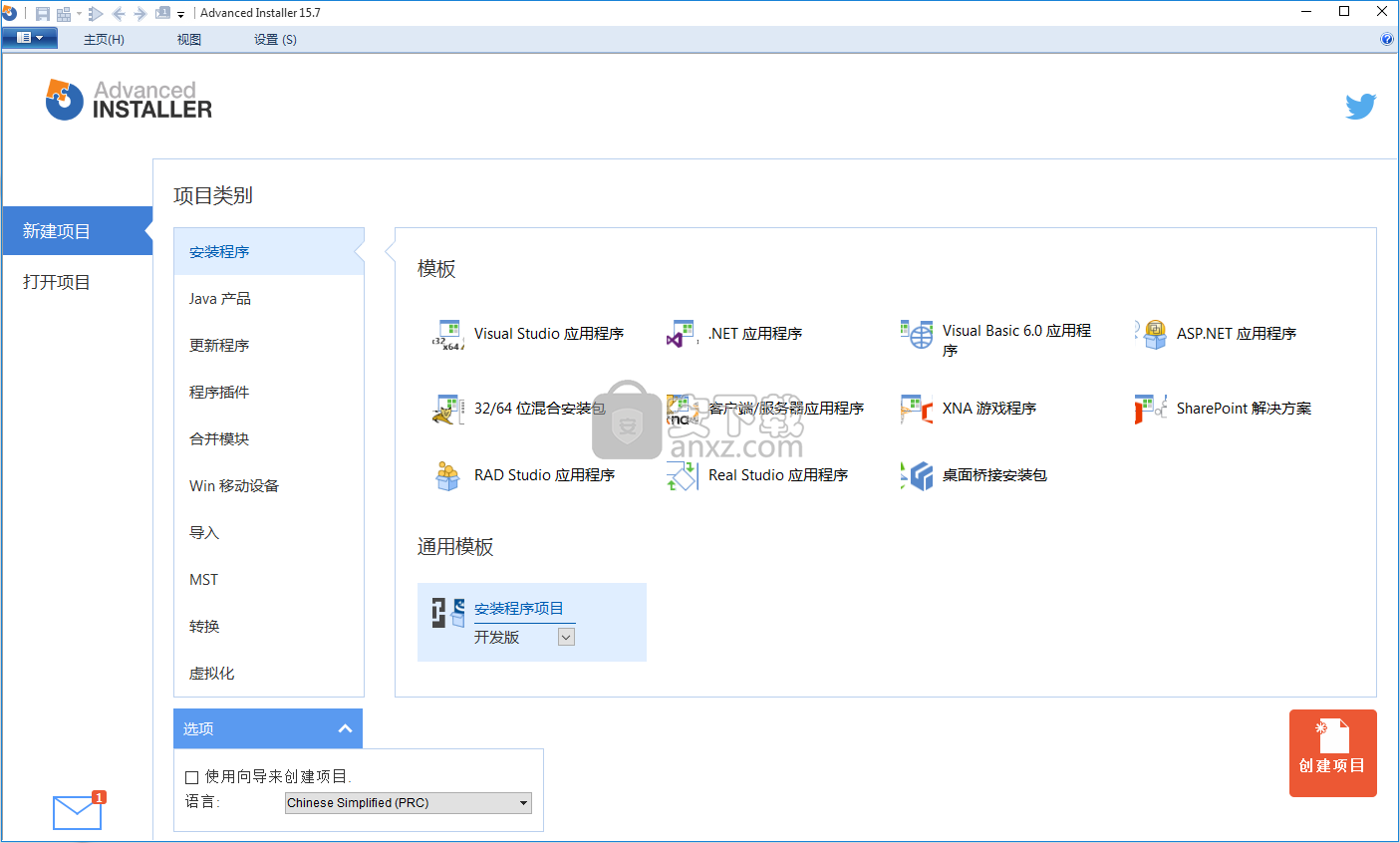The width and height of the screenshot is (1400, 843).
Task: Open the 语言 Chinese Simplified (PRC) combo box
Action: click(x=409, y=803)
